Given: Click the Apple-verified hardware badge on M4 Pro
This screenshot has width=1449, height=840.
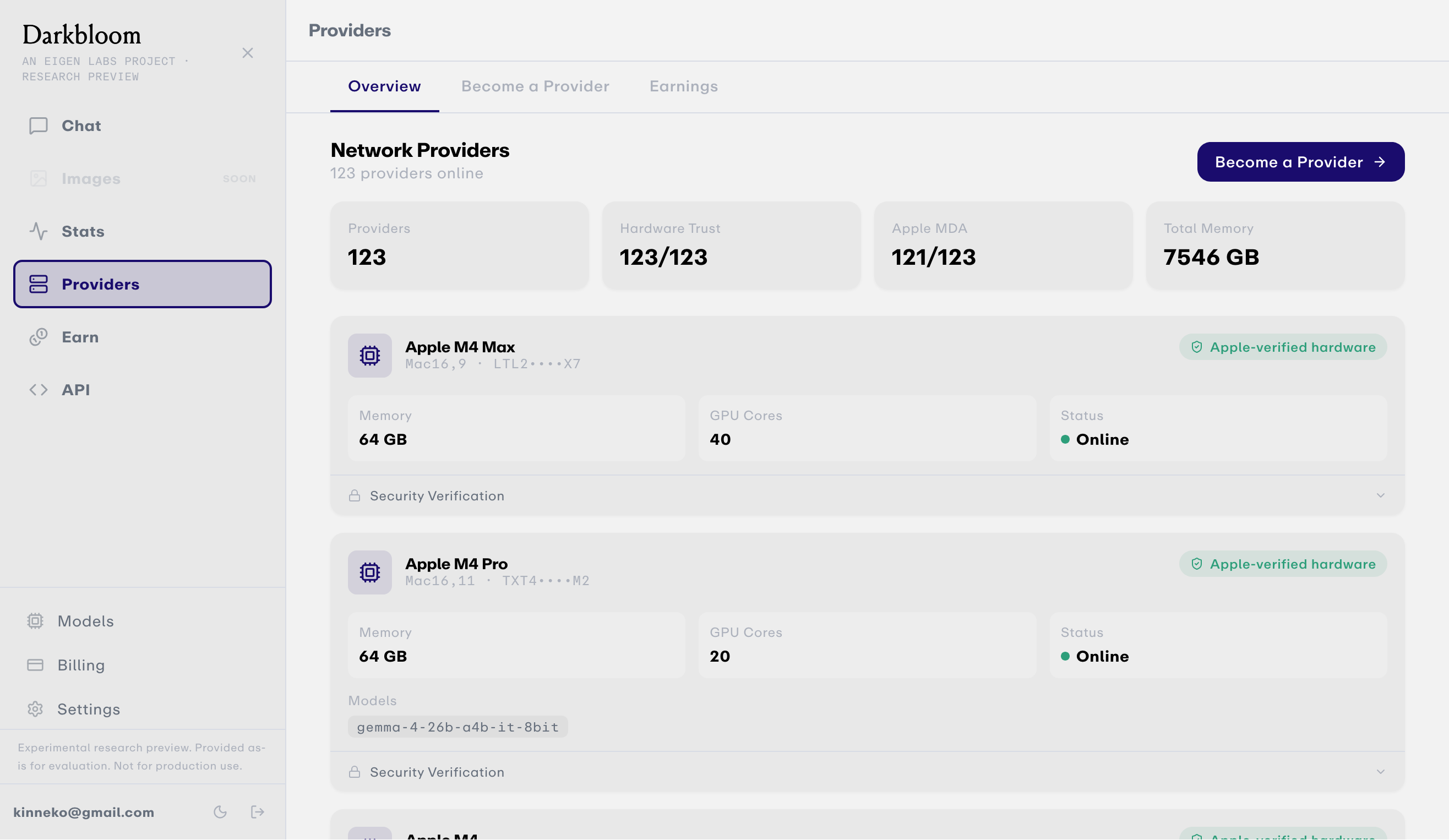Looking at the screenshot, I should click(1284, 565).
